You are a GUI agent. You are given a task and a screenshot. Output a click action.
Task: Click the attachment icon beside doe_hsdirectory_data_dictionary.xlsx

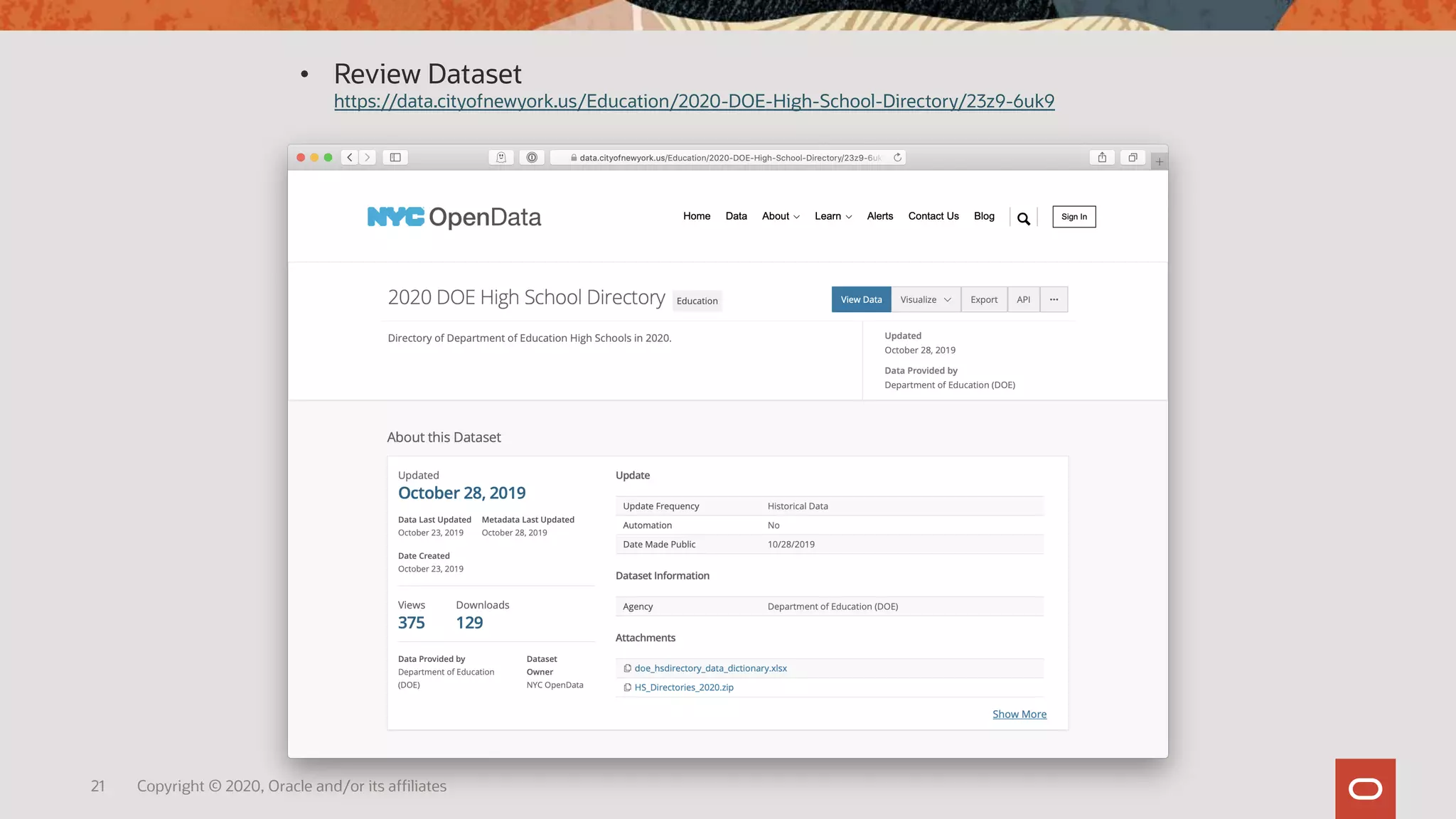point(628,668)
